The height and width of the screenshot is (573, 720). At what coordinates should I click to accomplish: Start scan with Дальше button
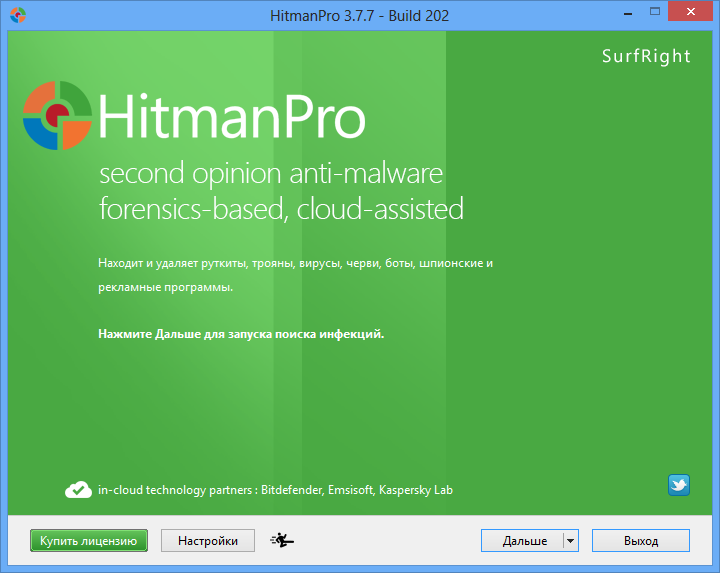tap(523, 540)
